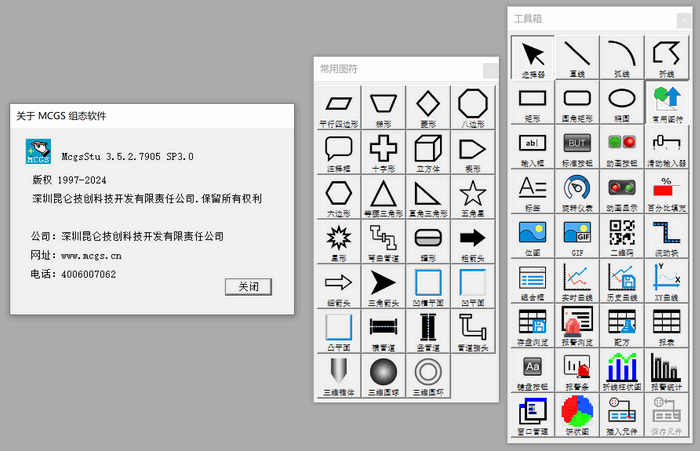Pick the 报警条 alarm bar tool
Screen dimensions: 700x451
point(577,371)
